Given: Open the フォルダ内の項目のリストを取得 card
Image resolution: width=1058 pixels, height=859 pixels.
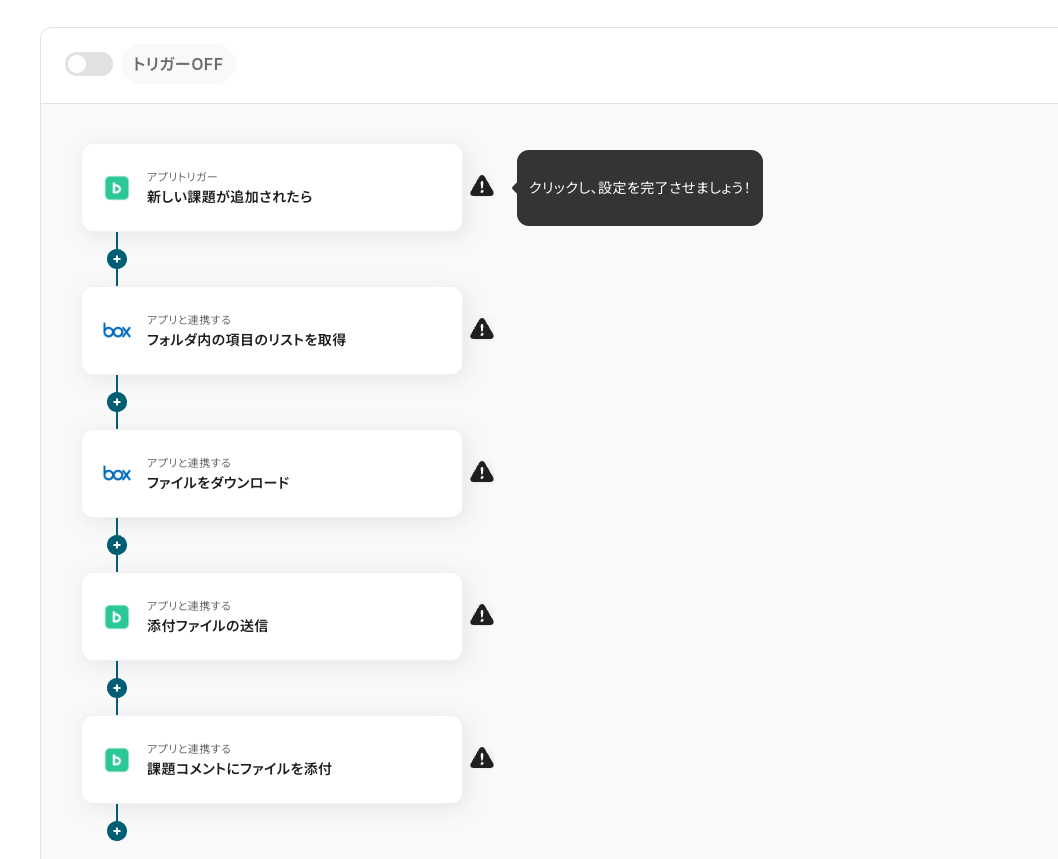Looking at the screenshot, I should (272, 331).
